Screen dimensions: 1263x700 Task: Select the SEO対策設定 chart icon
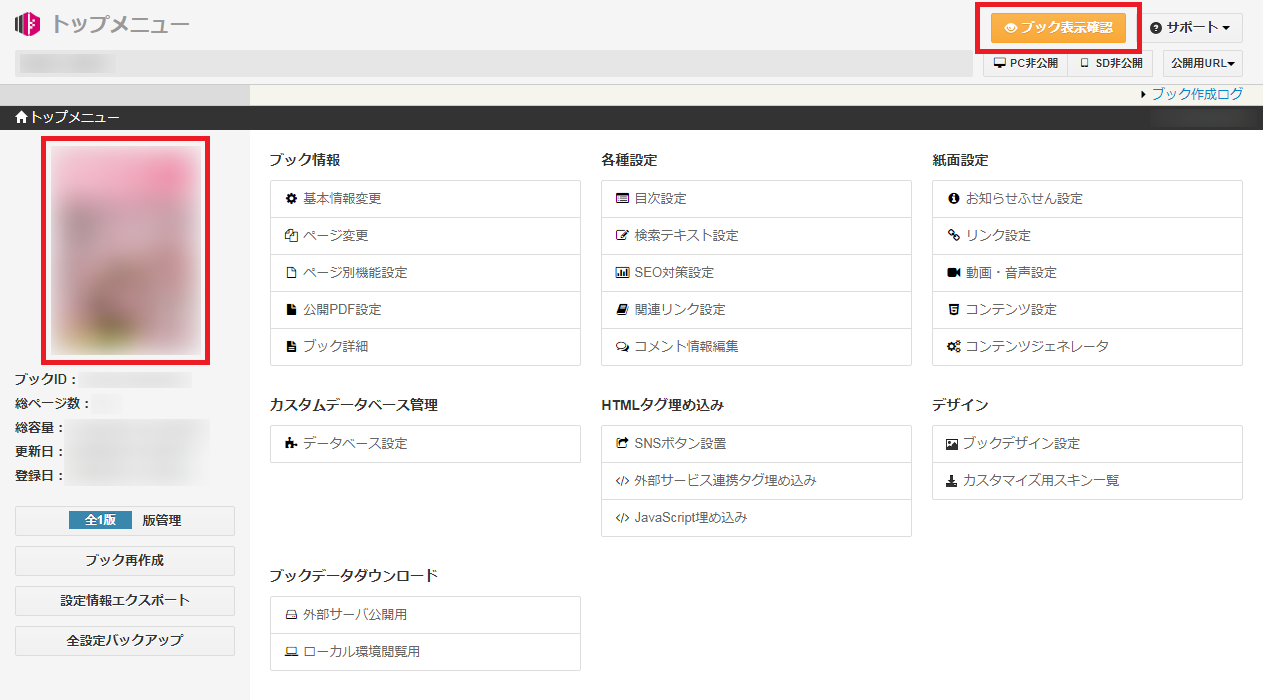(x=621, y=272)
